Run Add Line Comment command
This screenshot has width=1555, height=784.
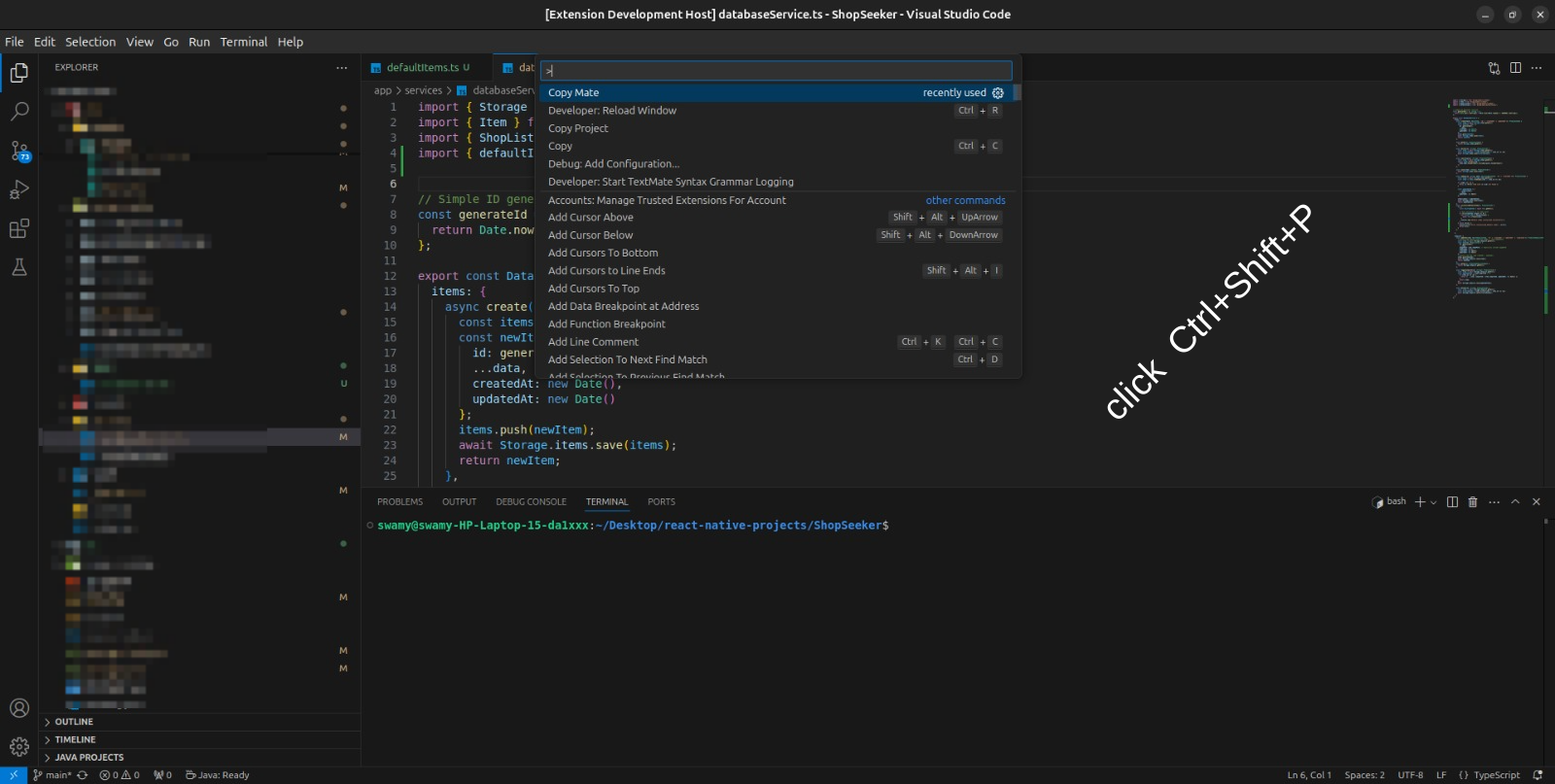click(x=776, y=342)
